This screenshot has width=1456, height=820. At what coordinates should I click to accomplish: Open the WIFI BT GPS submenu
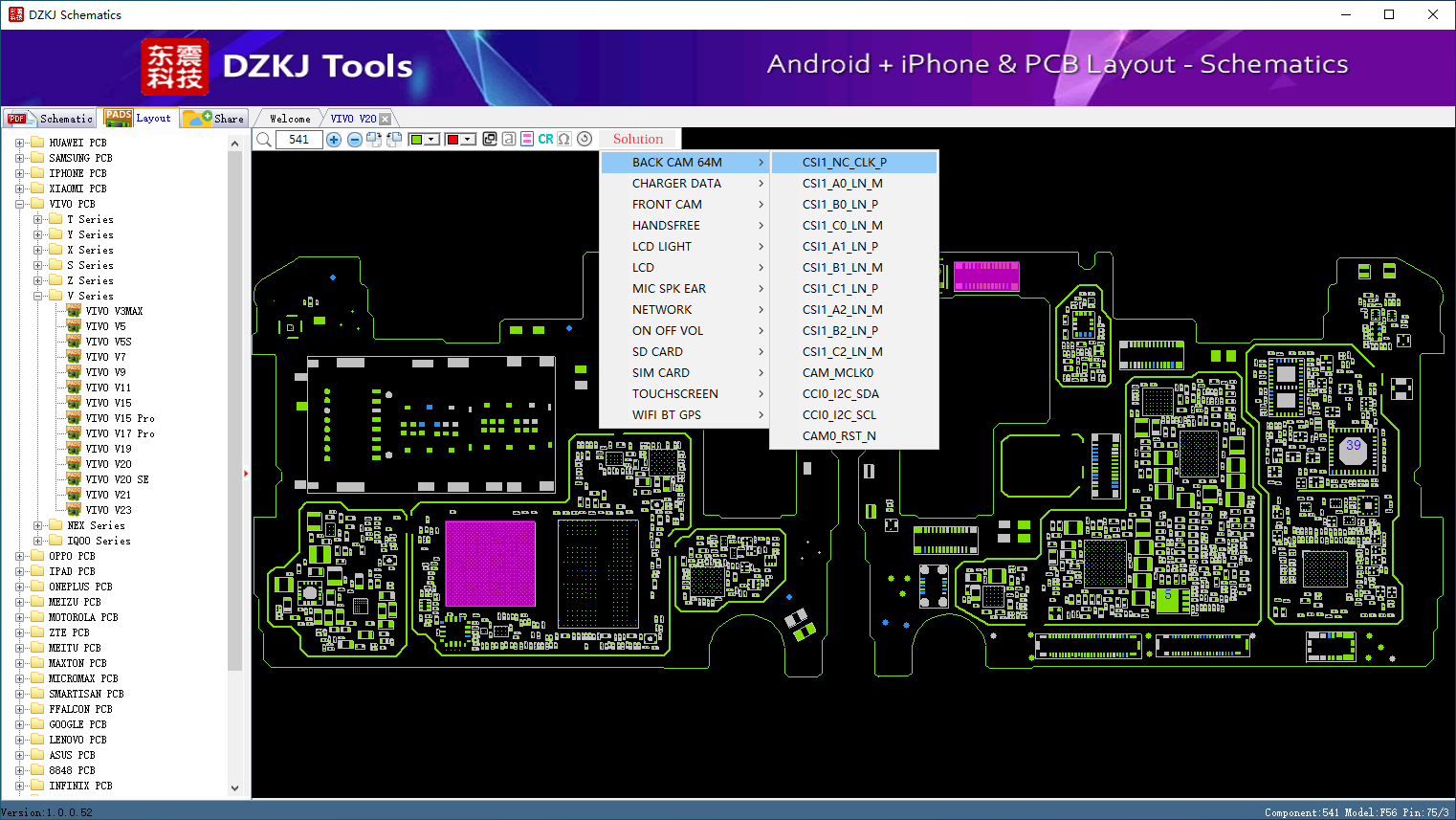685,415
